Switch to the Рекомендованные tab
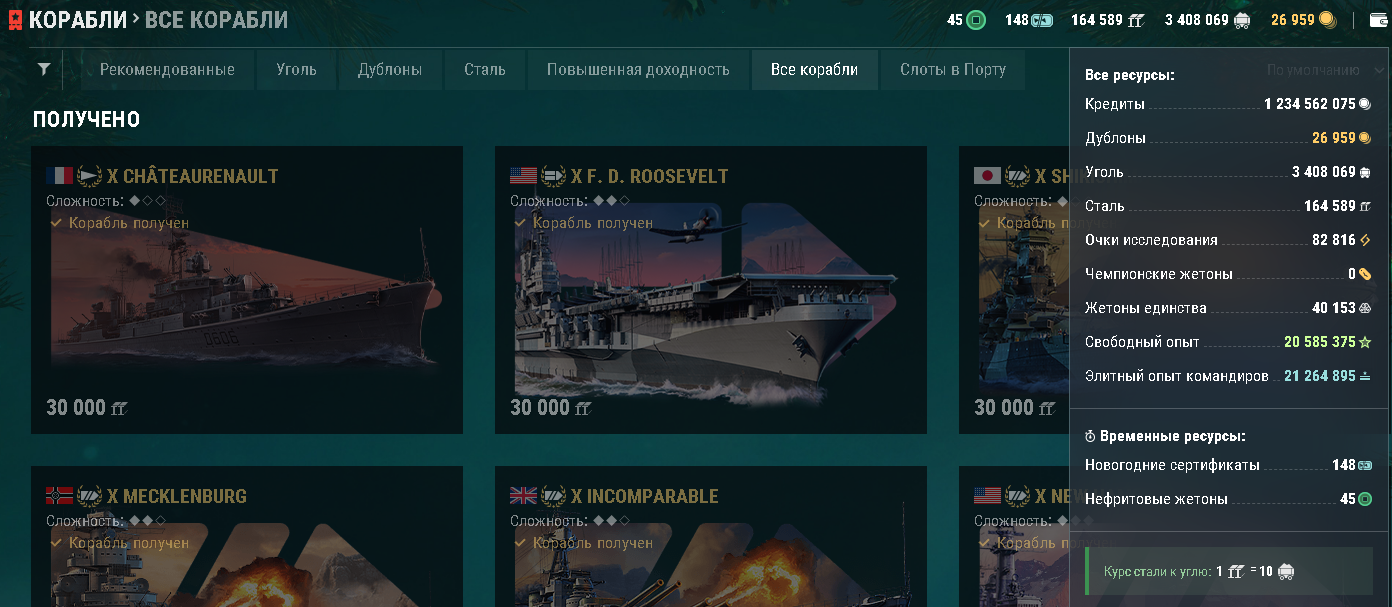This screenshot has width=1392, height=607. pos(167,70)
